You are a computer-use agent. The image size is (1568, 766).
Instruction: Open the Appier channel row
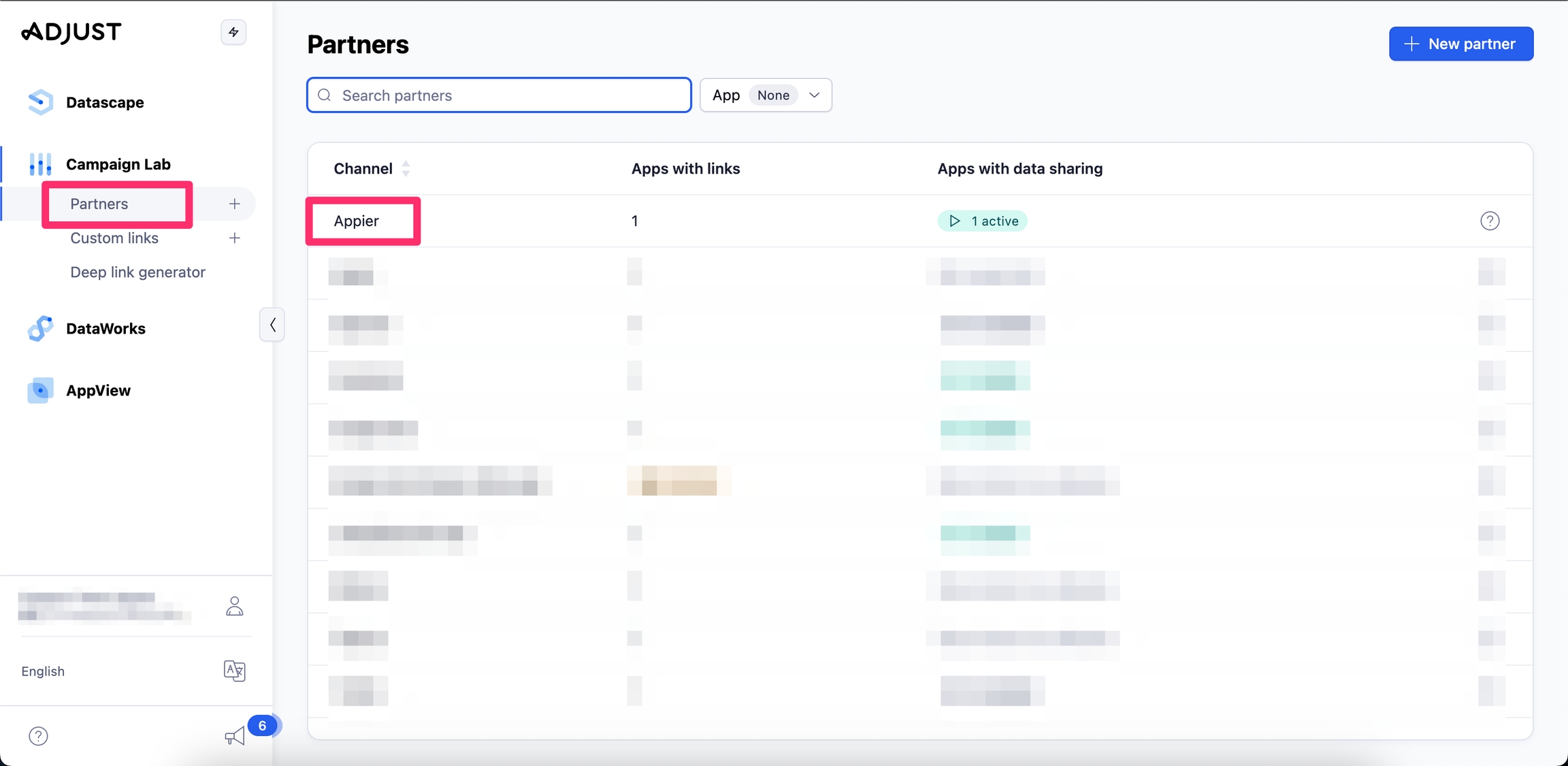357,221
